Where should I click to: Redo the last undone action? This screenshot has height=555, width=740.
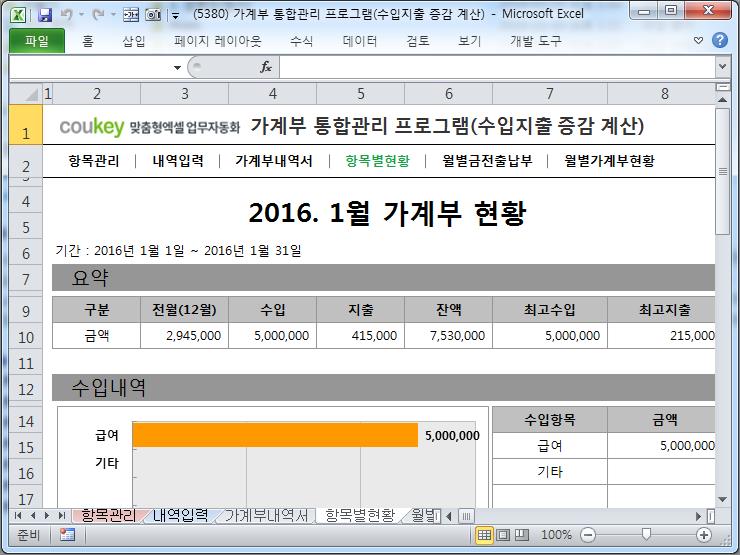point(98,15)
